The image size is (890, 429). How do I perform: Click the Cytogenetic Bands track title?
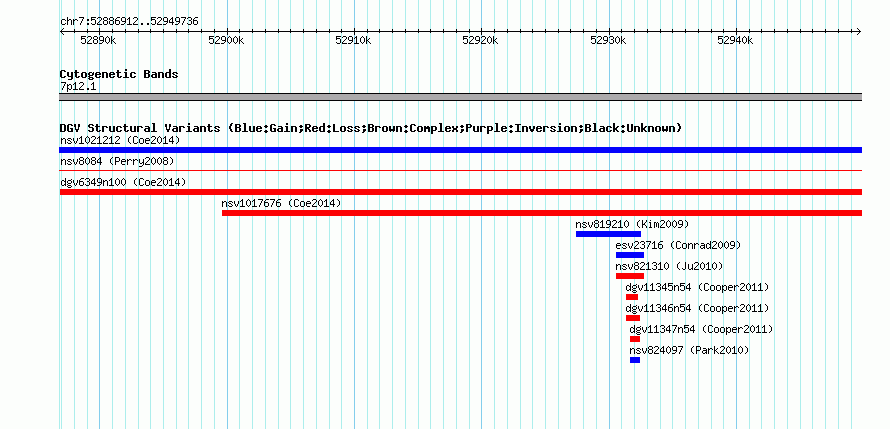119,74
